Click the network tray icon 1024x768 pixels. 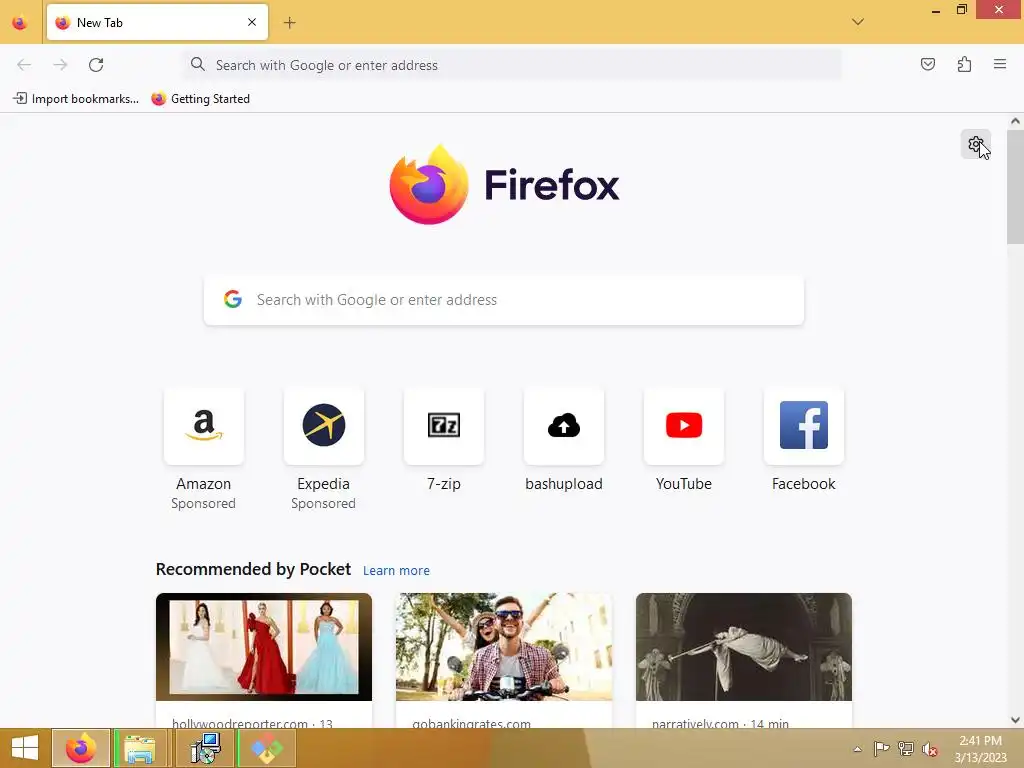coord(905,748)
